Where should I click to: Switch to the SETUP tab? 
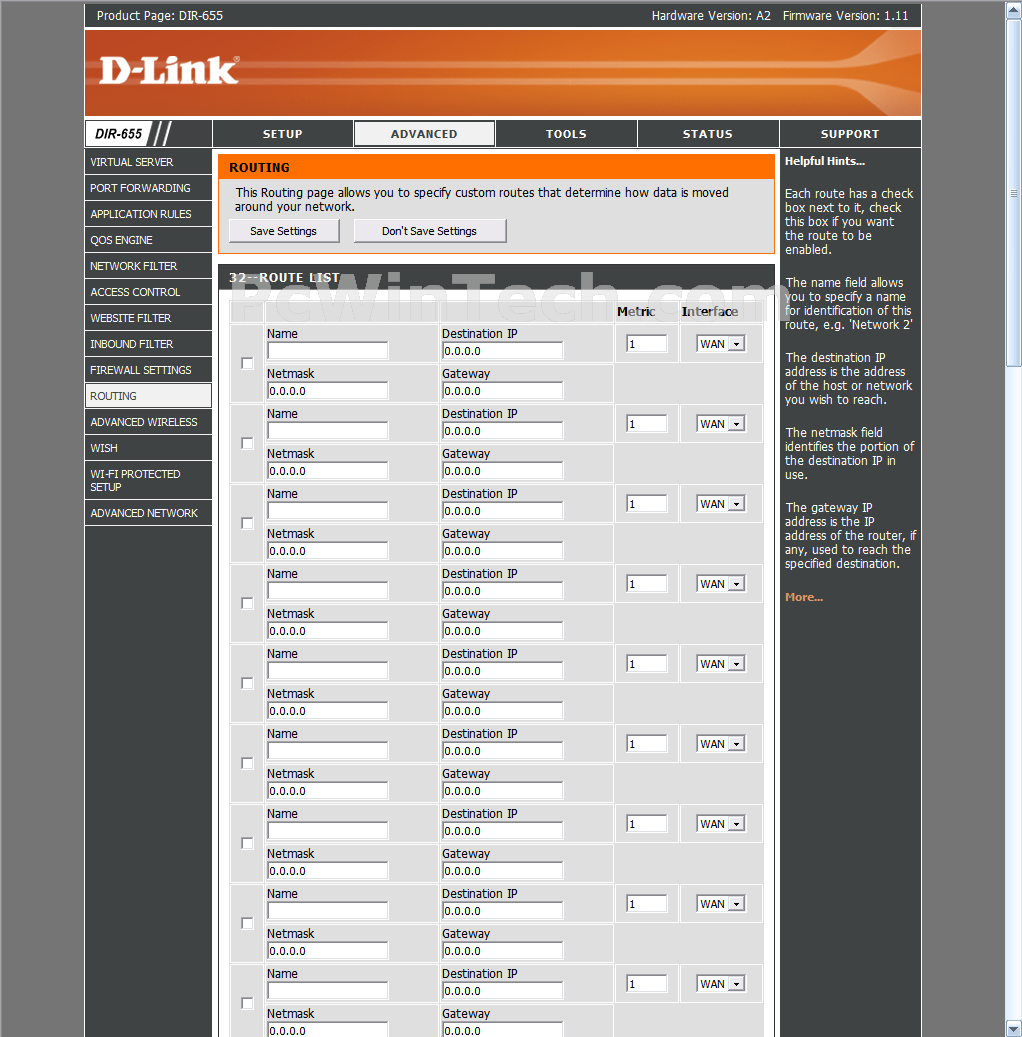tap(282, 134)
